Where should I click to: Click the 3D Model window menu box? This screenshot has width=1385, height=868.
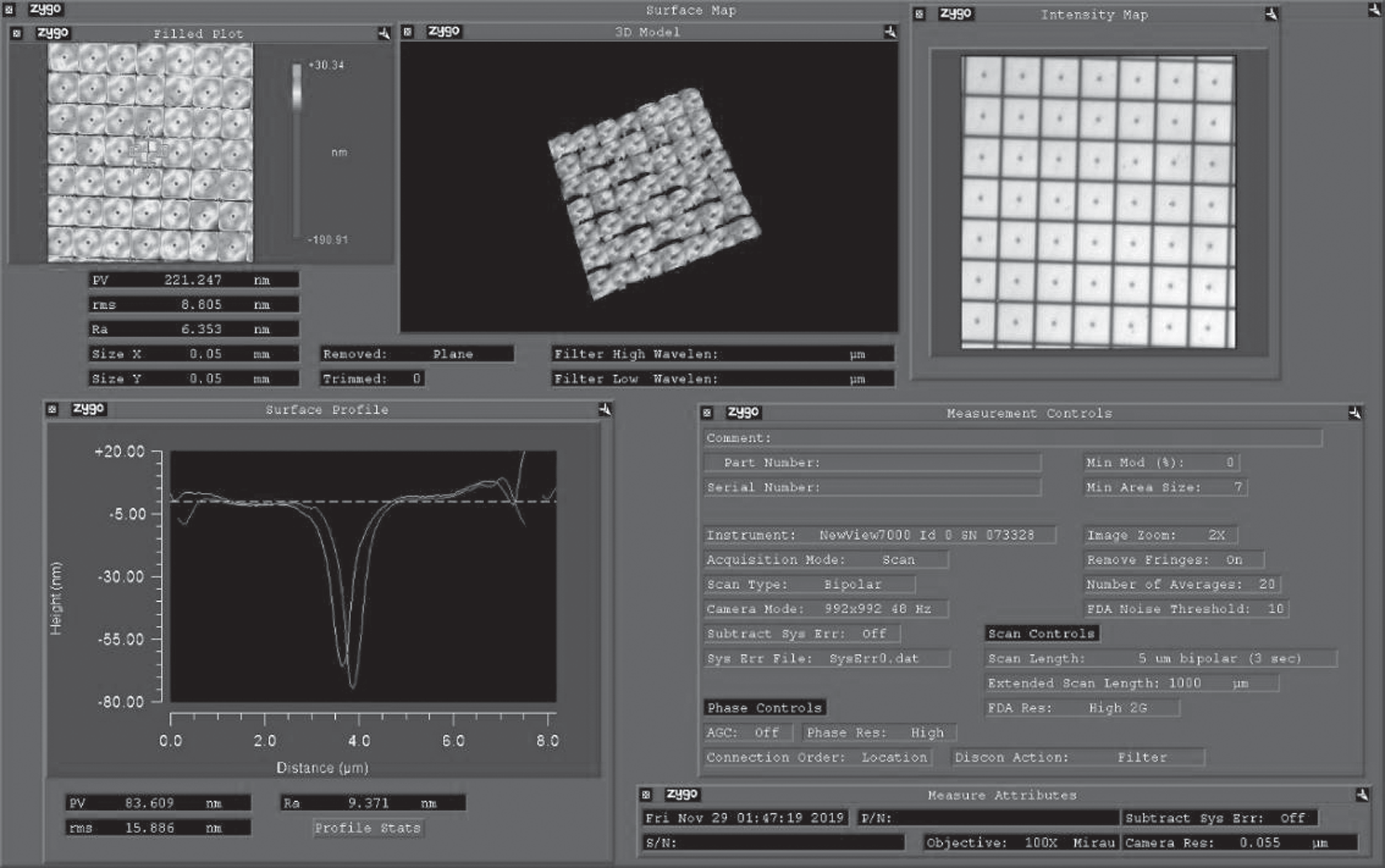pyautogui.click(x=408, y=32)
